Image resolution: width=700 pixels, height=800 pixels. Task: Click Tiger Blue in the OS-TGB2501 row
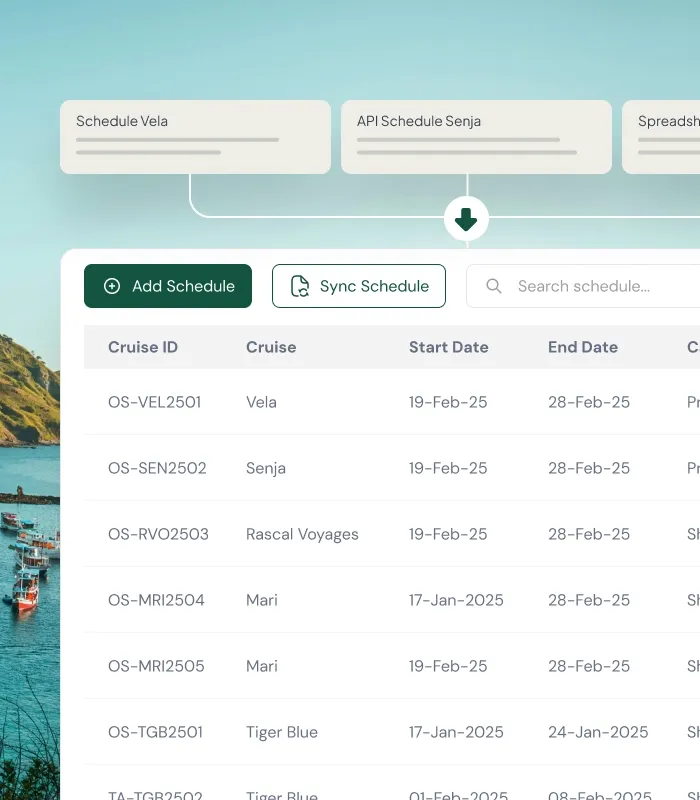(x=282, y=733)
